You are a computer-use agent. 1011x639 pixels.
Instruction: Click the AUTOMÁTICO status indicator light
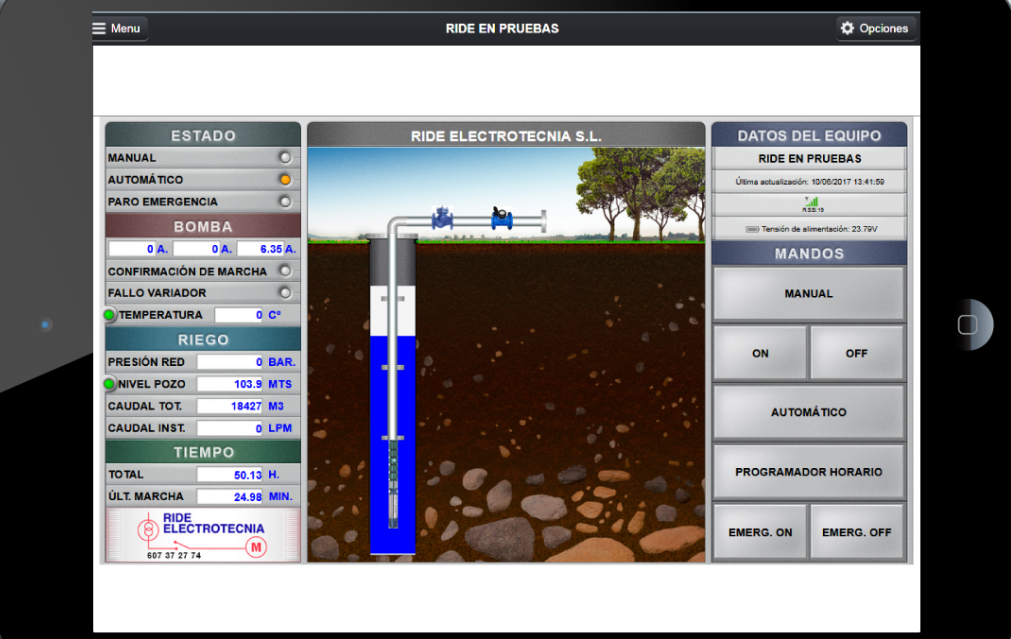pyautogui.click(x=285, y=179)
